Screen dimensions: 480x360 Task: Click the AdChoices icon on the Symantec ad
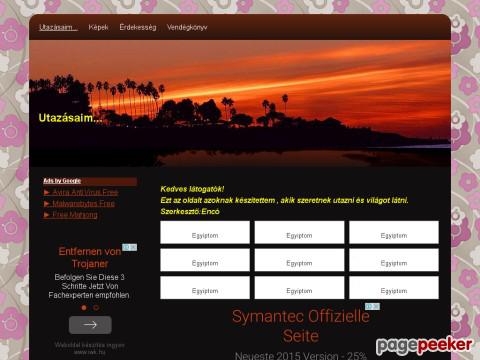coord(372,306)
